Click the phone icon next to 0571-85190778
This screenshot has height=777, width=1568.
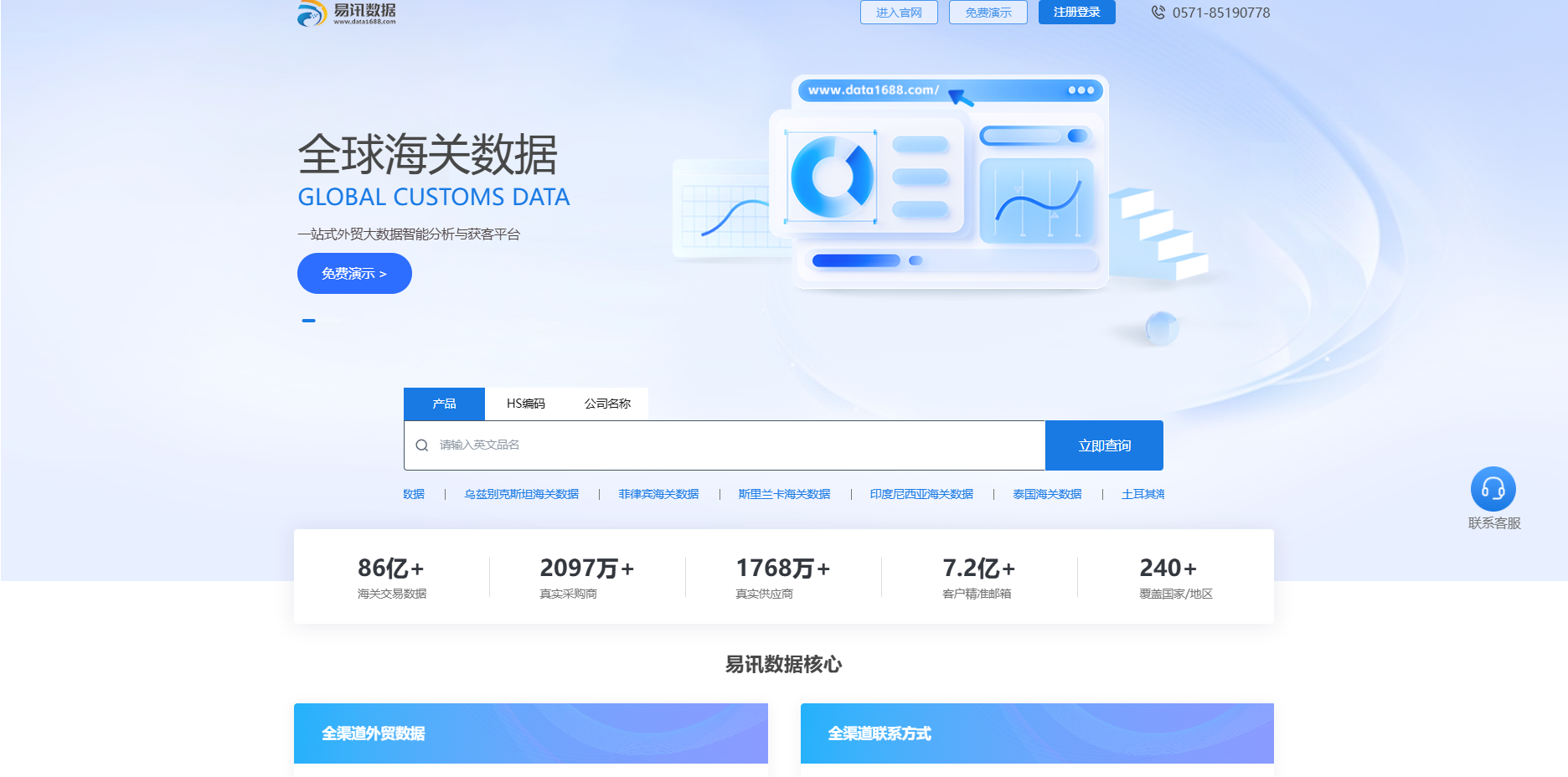[1158, 13]
